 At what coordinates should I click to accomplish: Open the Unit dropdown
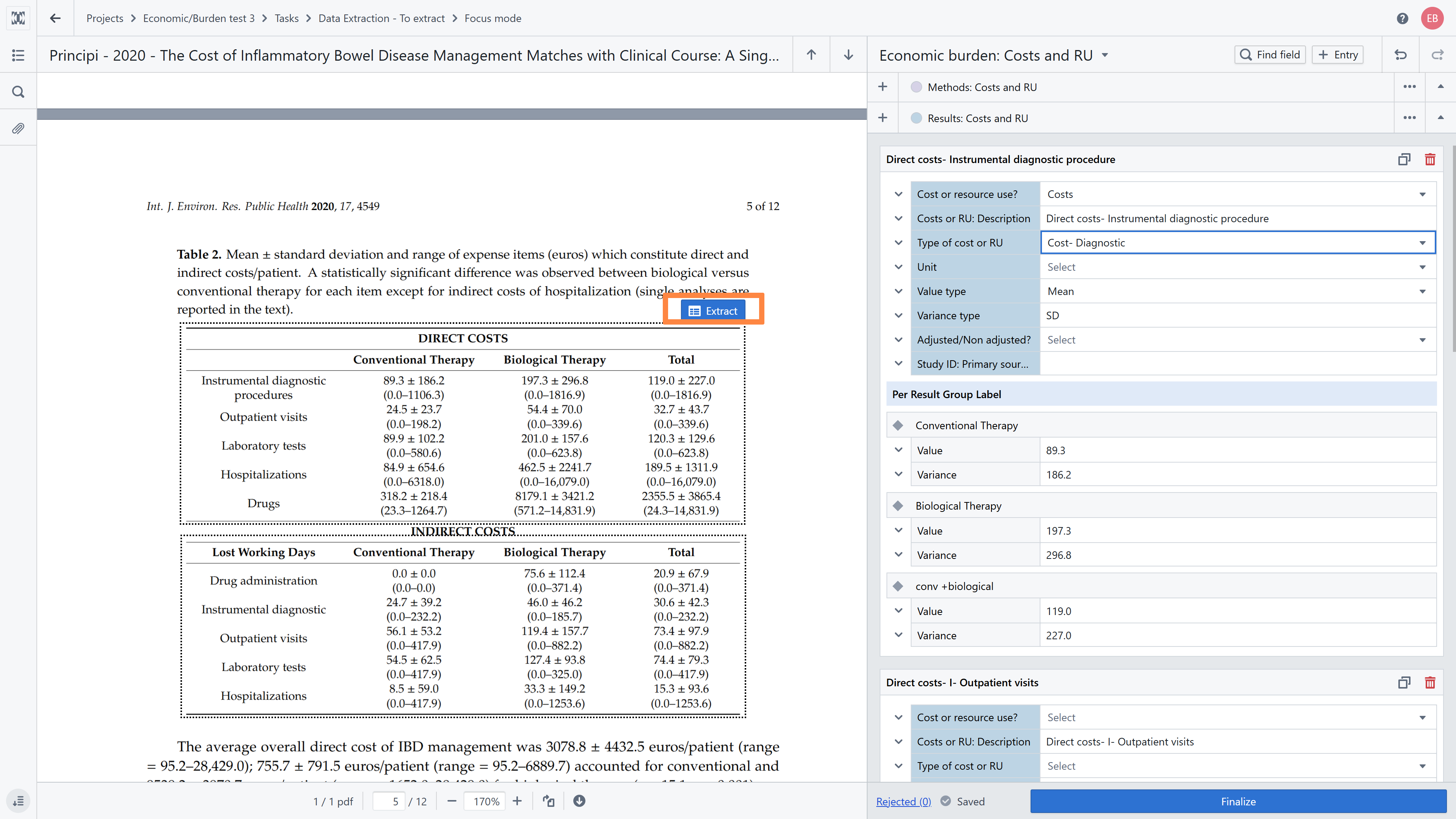click(x=1237, y=267)
